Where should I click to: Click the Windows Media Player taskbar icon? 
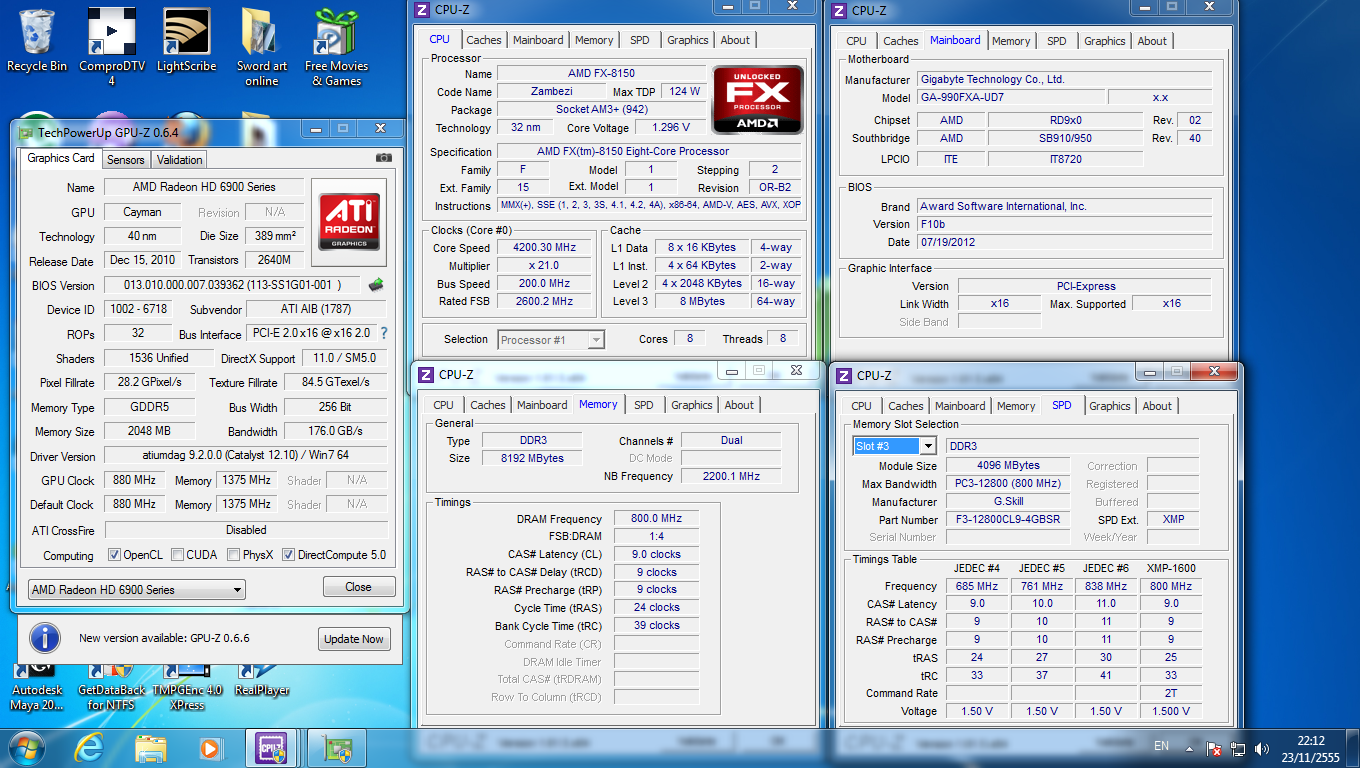(210, 747)
